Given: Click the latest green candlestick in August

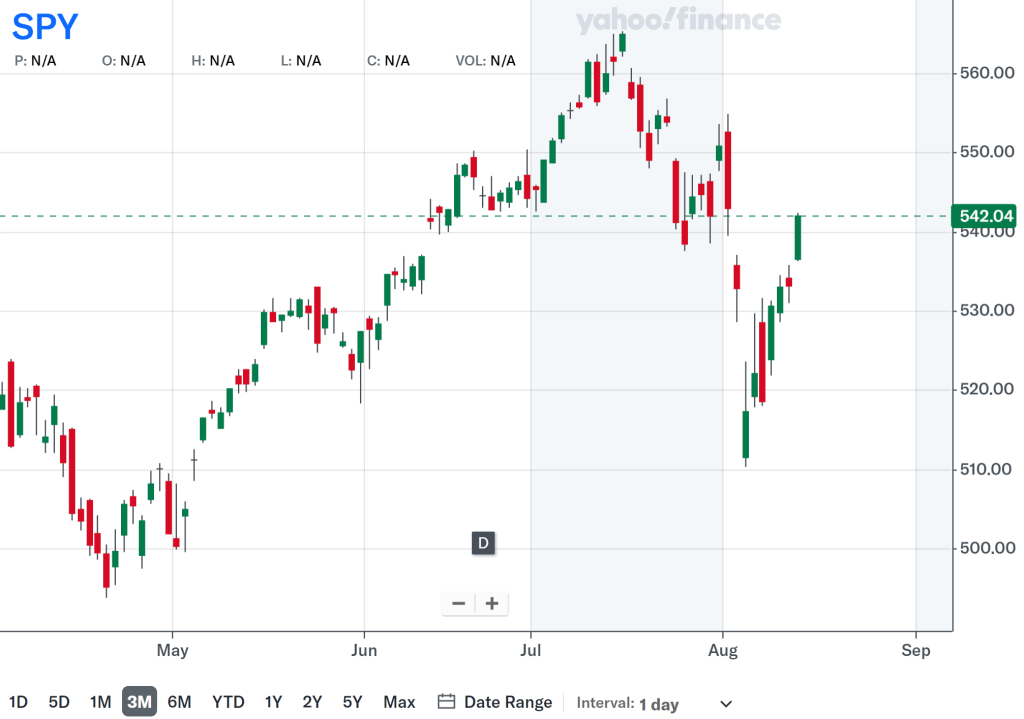Looking at the screenshot, I should point(798,238).
